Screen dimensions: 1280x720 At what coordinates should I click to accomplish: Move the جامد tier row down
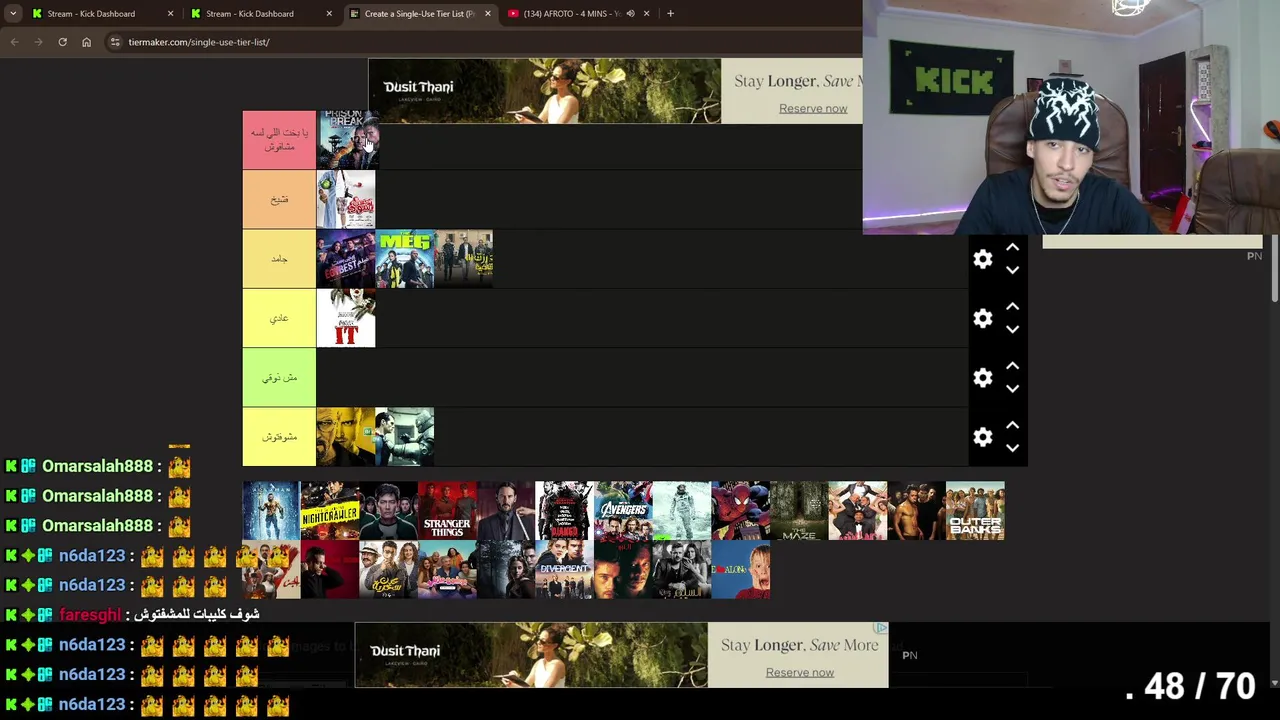[x=1012, y=270]
